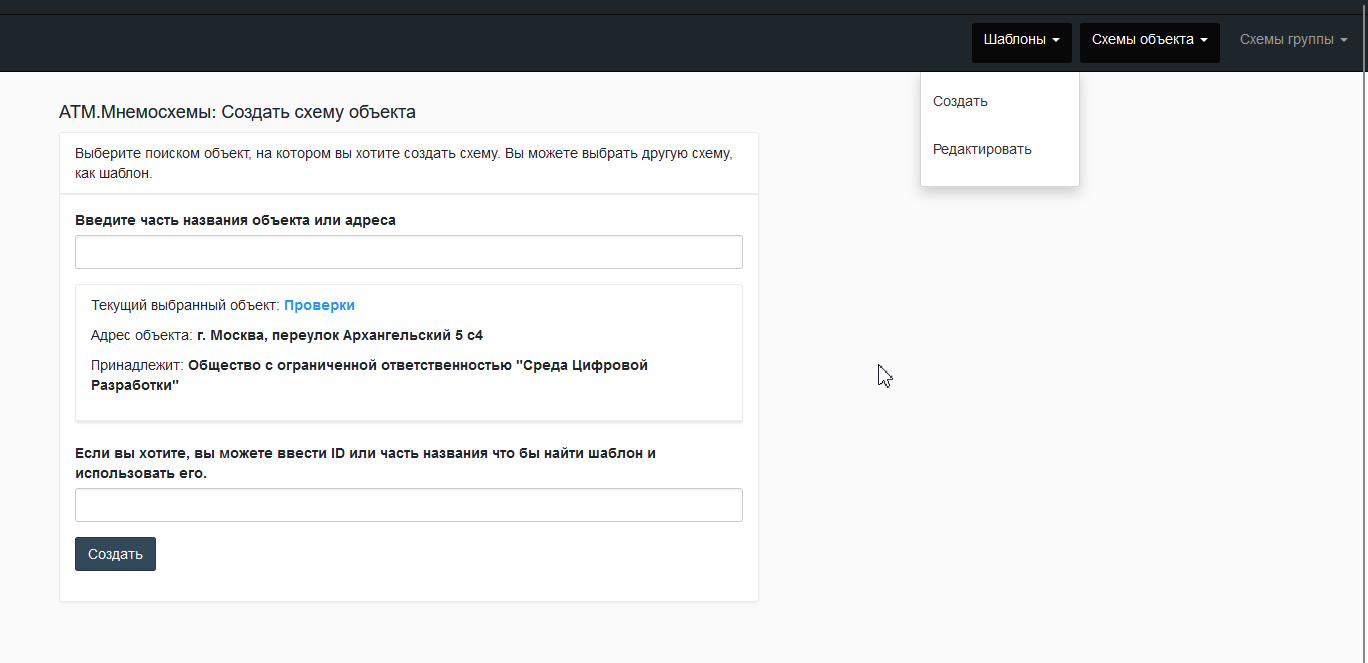Choose Редактировать from the dropdown menu
This screenshot has height=663, width=1368.
tap(982, 149)
